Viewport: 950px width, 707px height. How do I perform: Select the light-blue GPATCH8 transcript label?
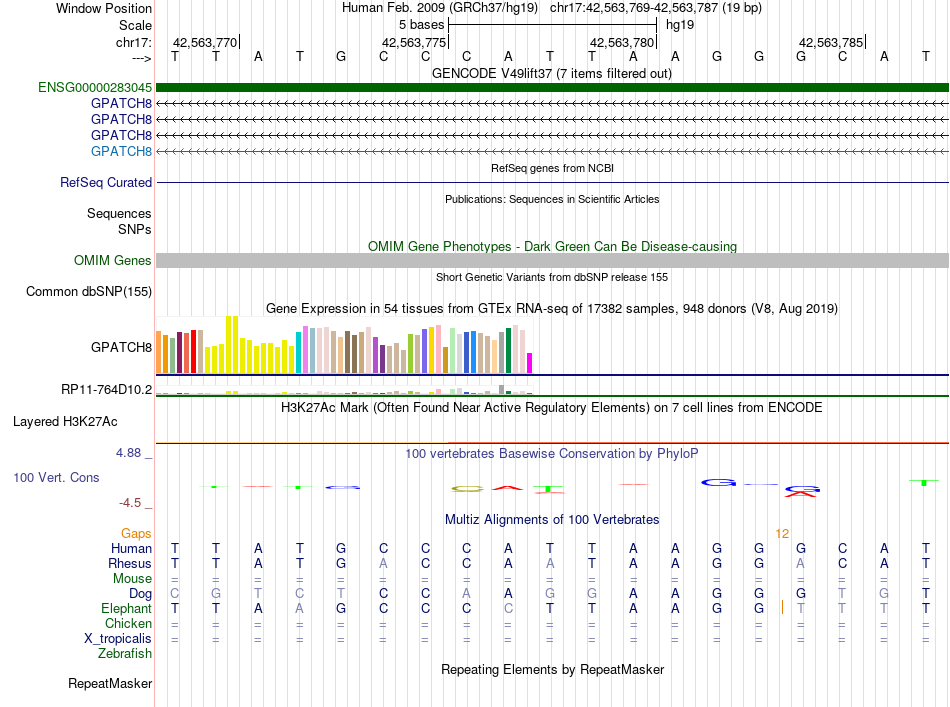click(x=121, y=151)
